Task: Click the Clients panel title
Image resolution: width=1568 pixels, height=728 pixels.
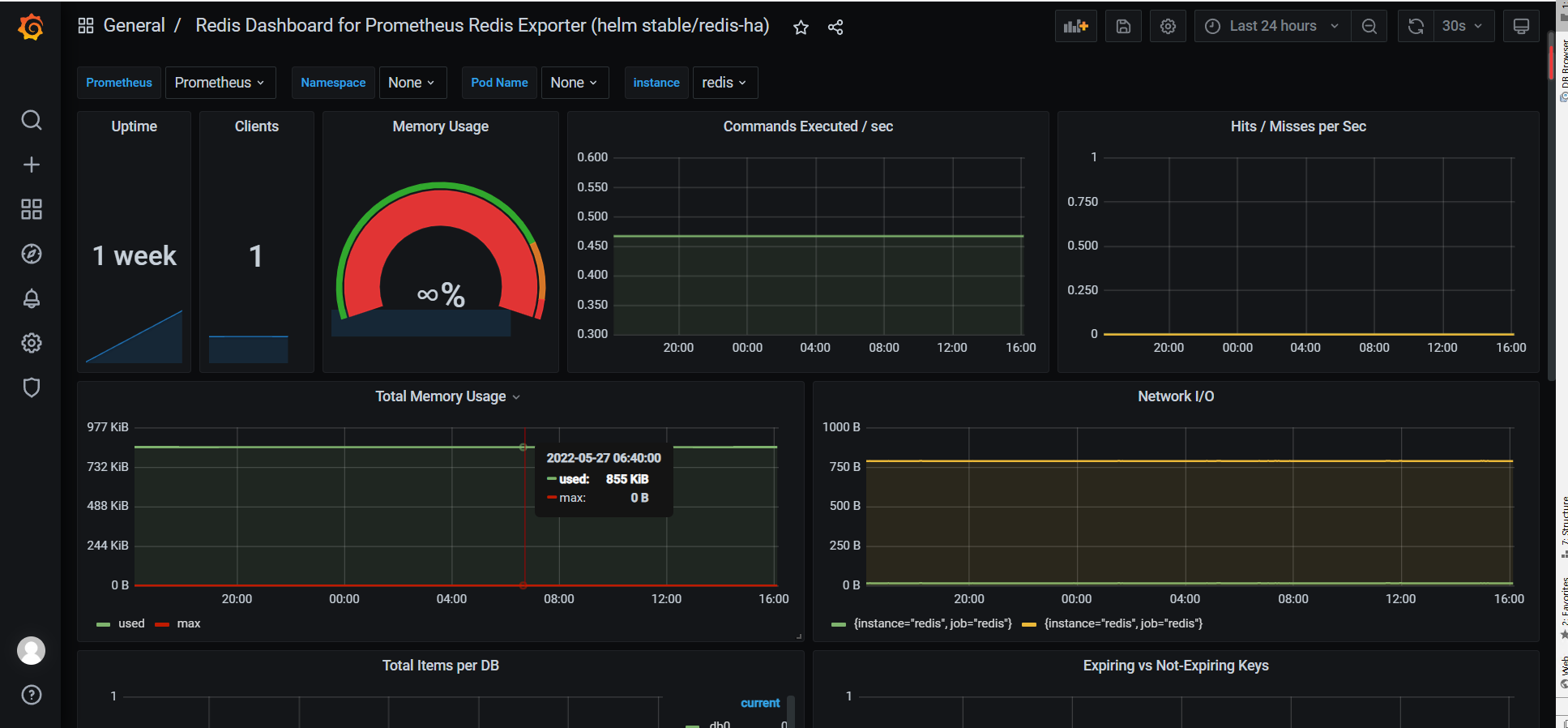Action: pos(257,126)
